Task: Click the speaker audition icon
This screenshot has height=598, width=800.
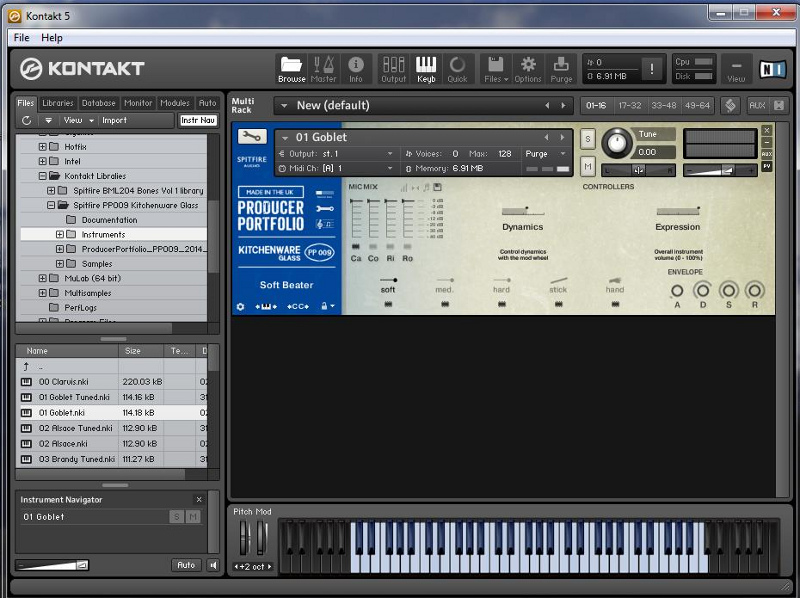Action: point(213,565)
